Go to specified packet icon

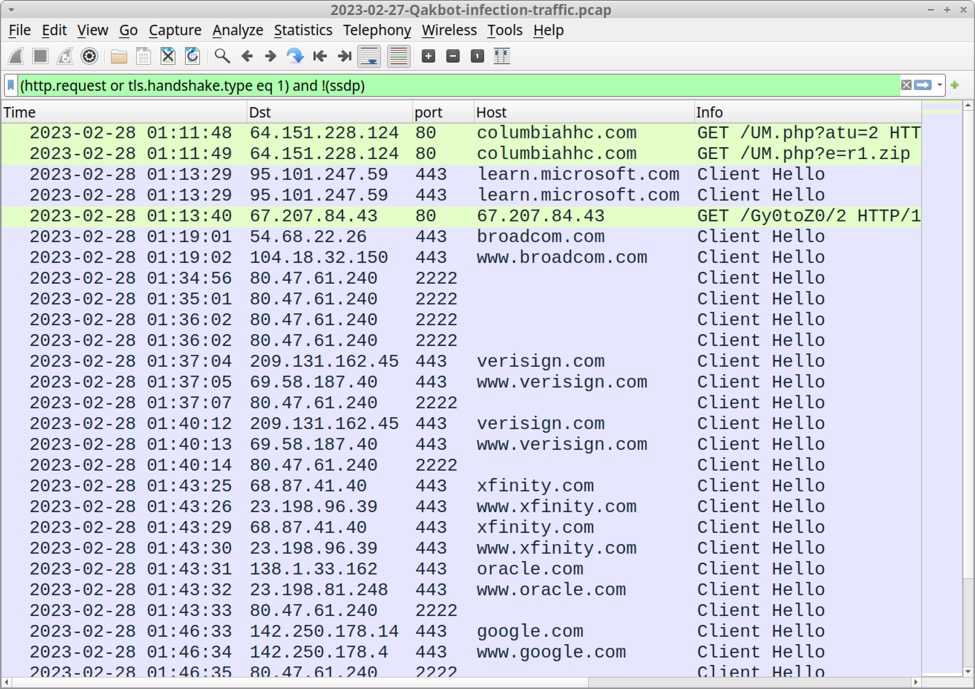(x=295, y=56)
